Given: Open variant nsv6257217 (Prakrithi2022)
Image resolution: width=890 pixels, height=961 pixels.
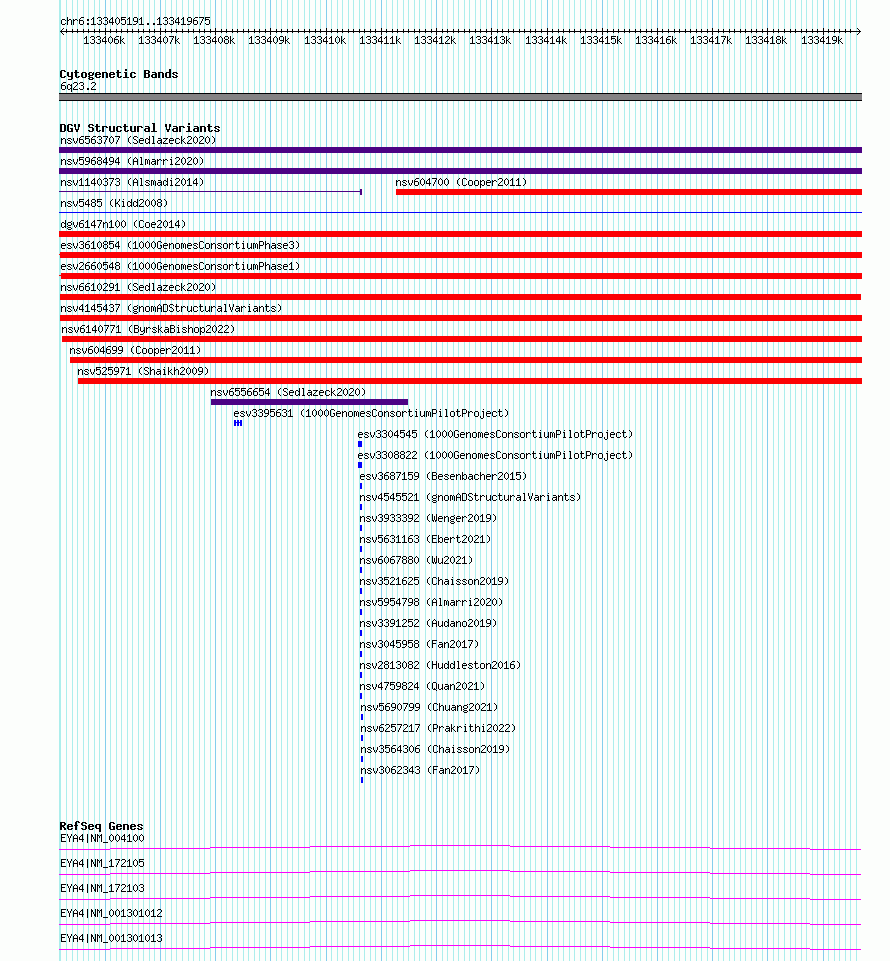Looking at the screenshot, I should 438,728.
